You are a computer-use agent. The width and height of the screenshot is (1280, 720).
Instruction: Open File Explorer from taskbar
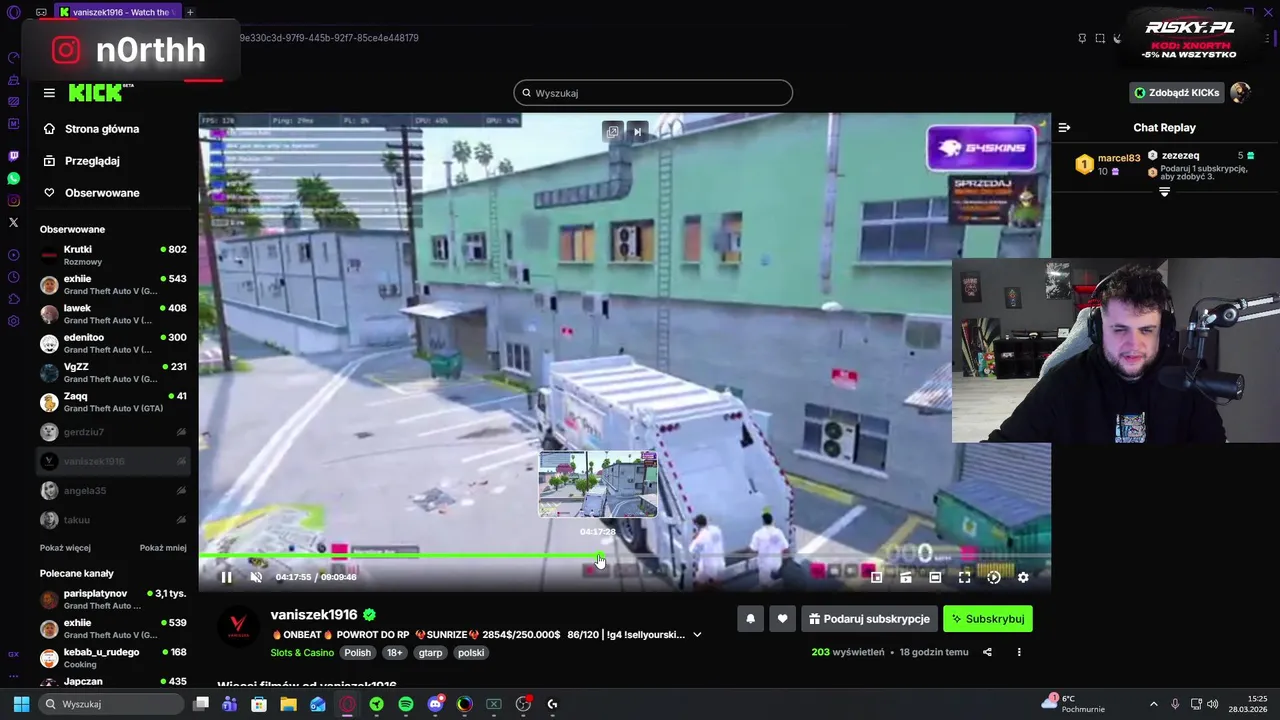288,704
